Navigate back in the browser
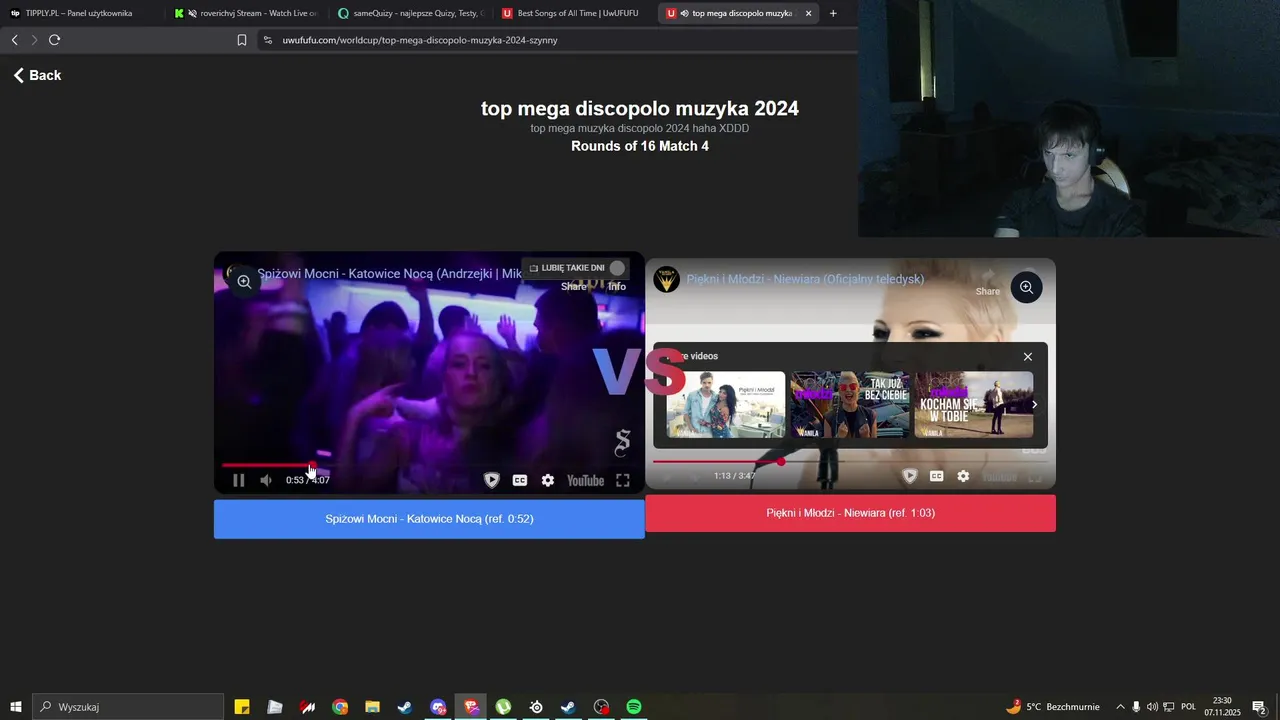 click(14, 40)
